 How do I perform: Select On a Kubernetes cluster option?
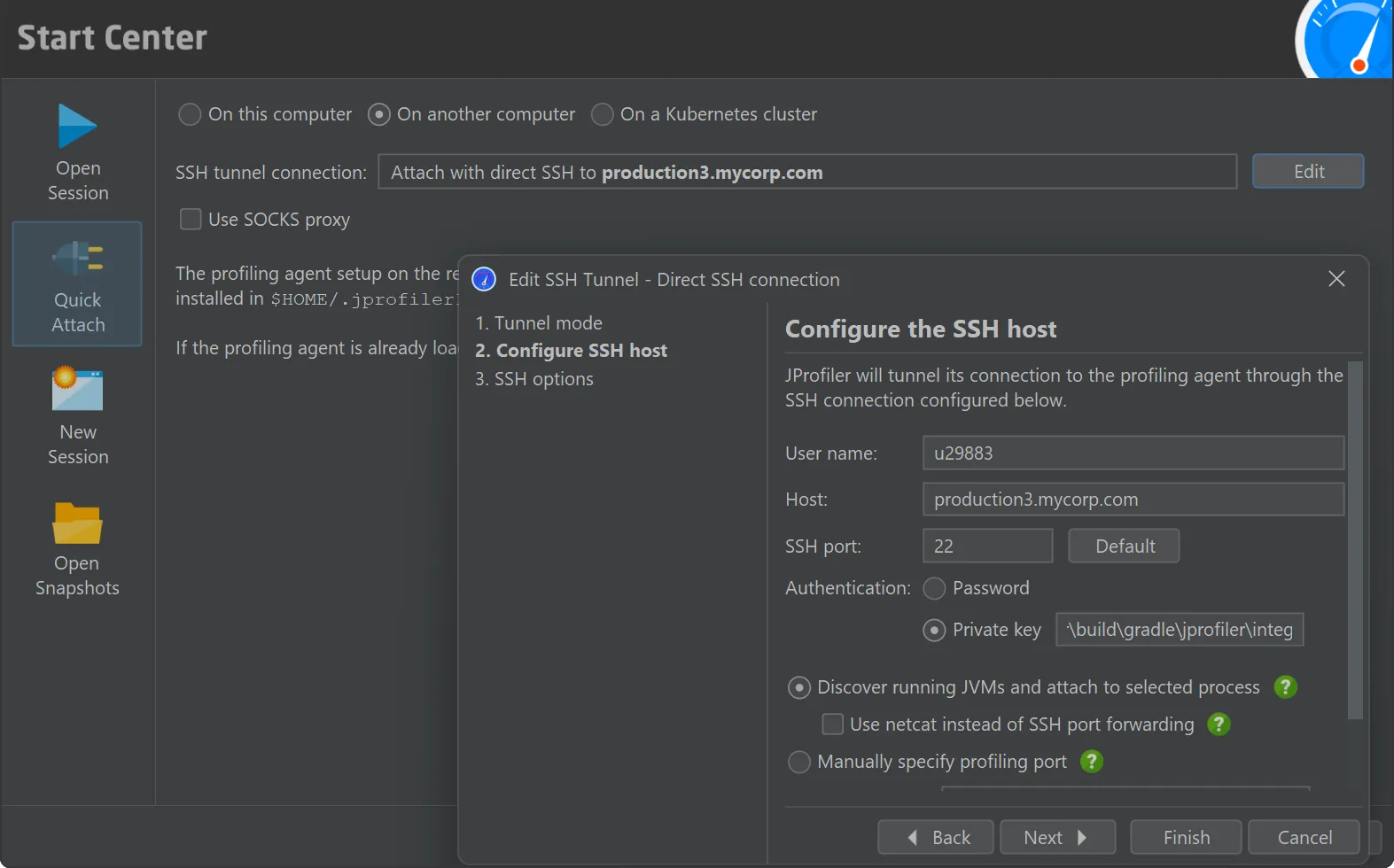(603, 114)
